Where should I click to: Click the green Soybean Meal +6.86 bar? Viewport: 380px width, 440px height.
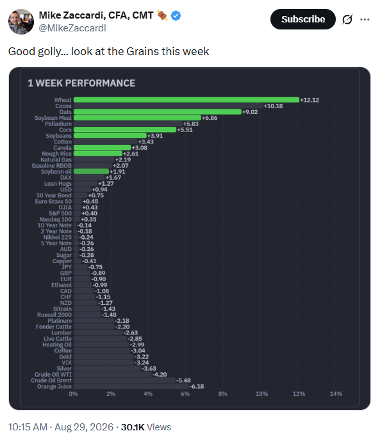point(137,118)
